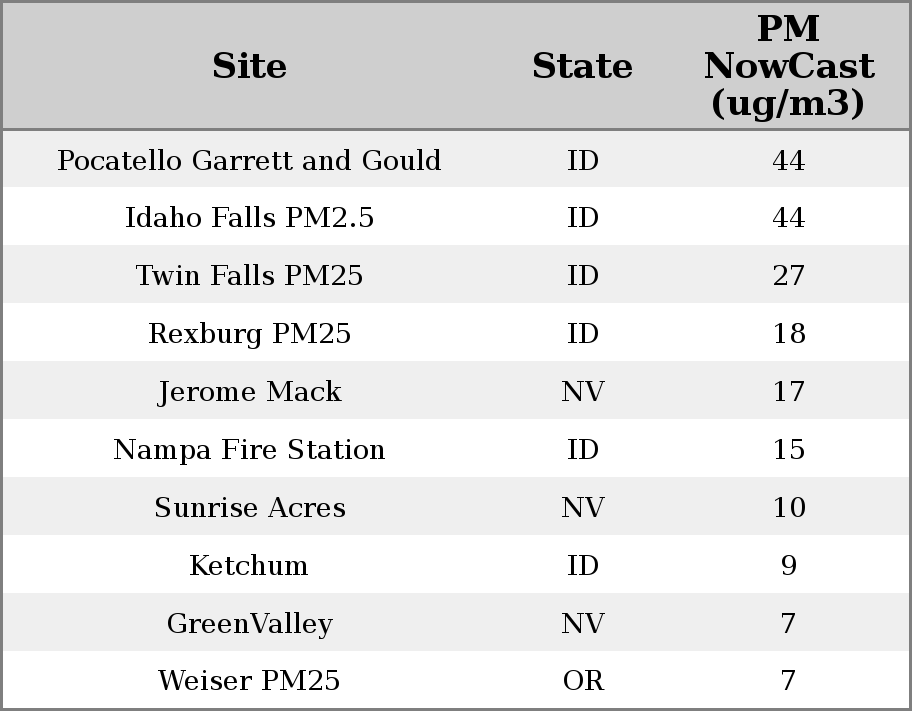912x711 pixels.
Task: Select the Idaho Falls PM2.5 site name
Action: click(249, 218)
